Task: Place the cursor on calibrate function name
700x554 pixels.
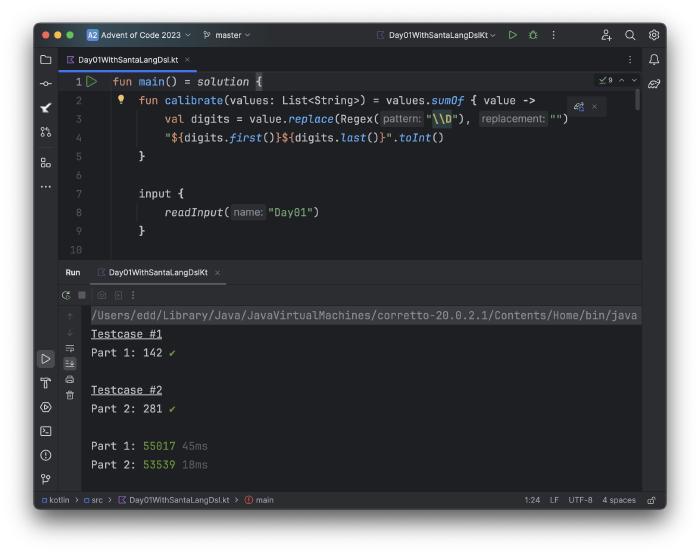Action: coord(193,100)
